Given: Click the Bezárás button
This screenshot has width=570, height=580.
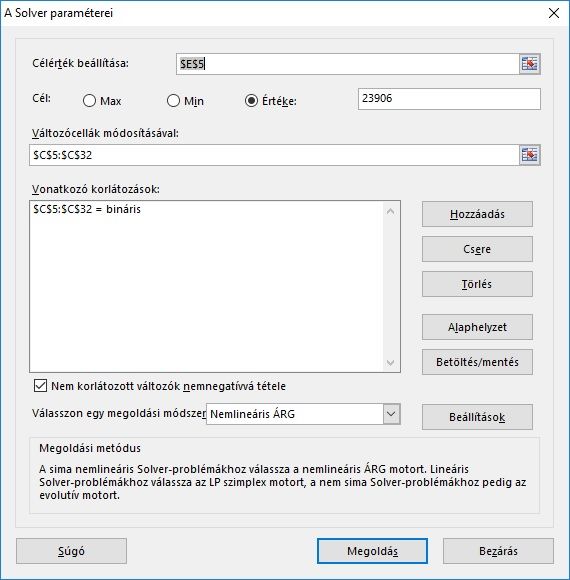Looking at the screenshot, I should tap(498, 551).
